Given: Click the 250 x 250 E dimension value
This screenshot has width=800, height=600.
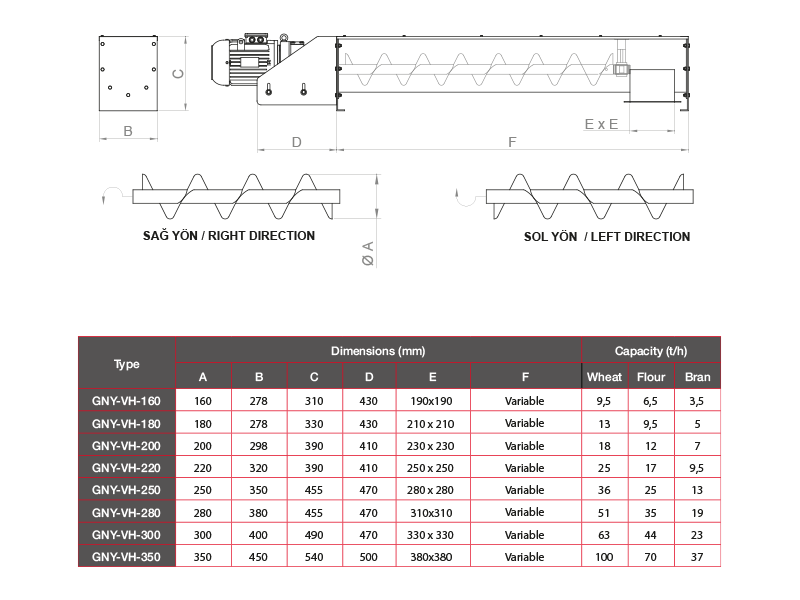Looking at the screenshot, I should point(430,467).
